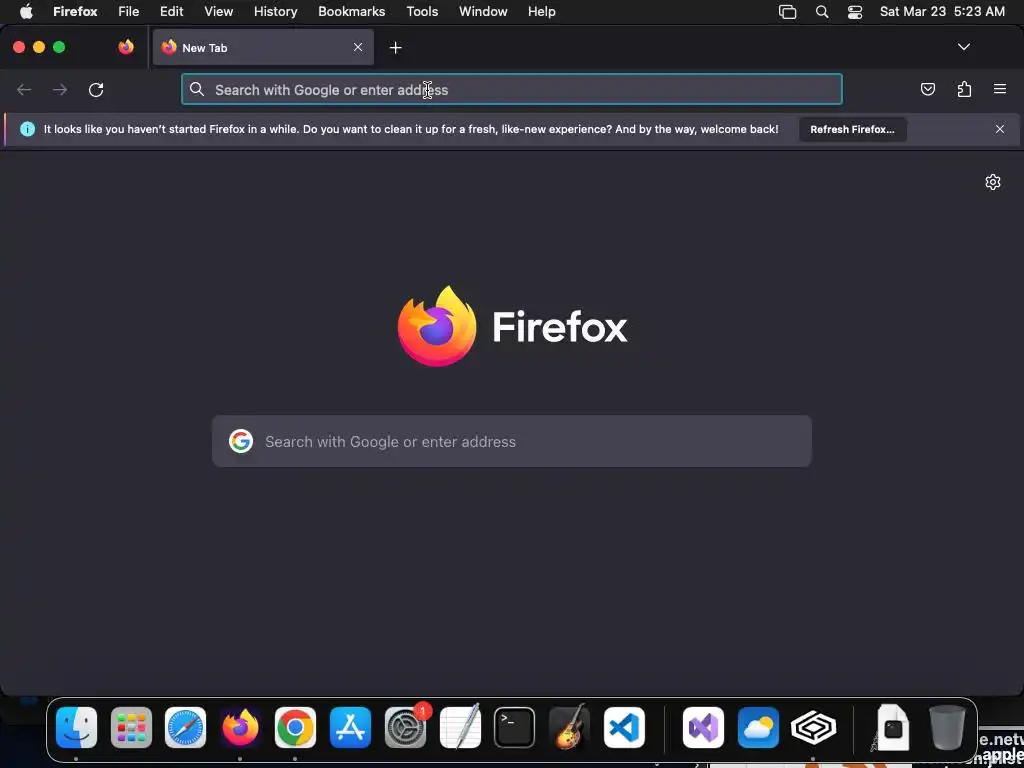Expand the list all tabs chevron
Screen dimensions: 1024x768
coord(963,47)
